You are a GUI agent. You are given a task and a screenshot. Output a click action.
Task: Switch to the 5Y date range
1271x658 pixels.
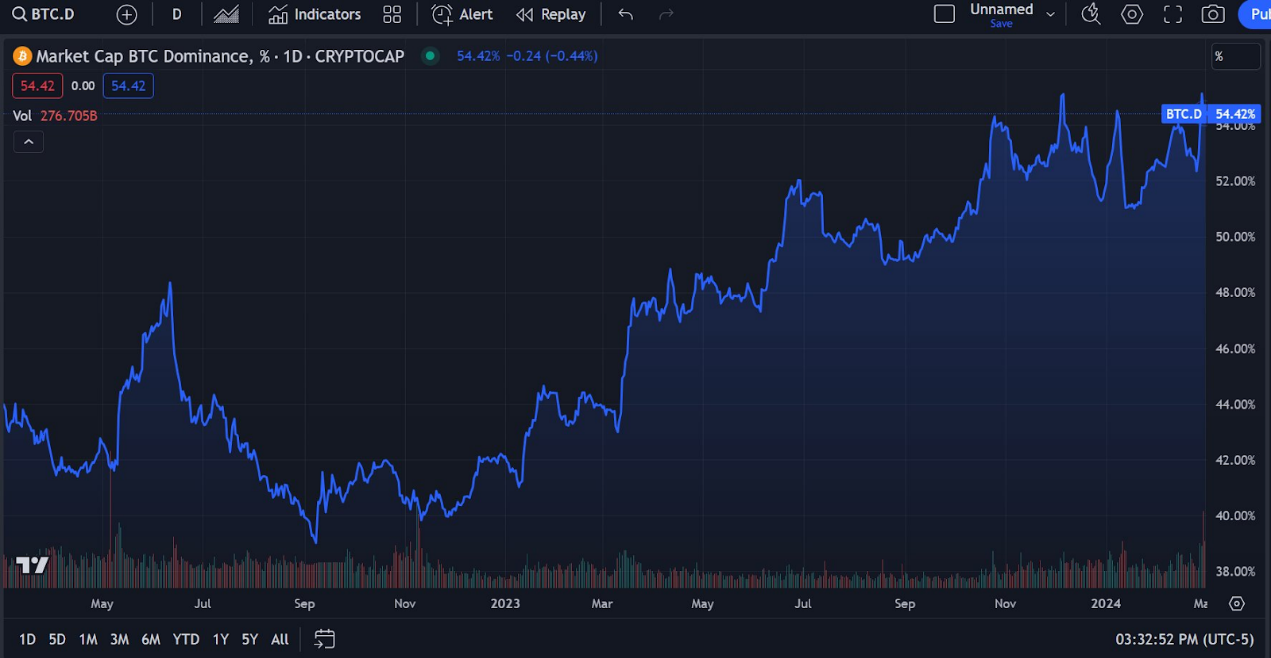250,639
